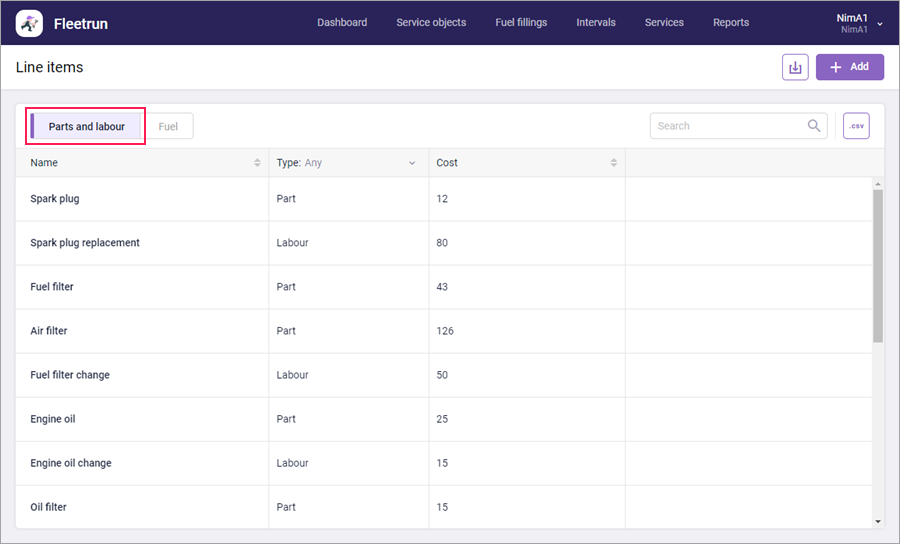Click the Fleetrun logo icon

click(x=29, y=23)
